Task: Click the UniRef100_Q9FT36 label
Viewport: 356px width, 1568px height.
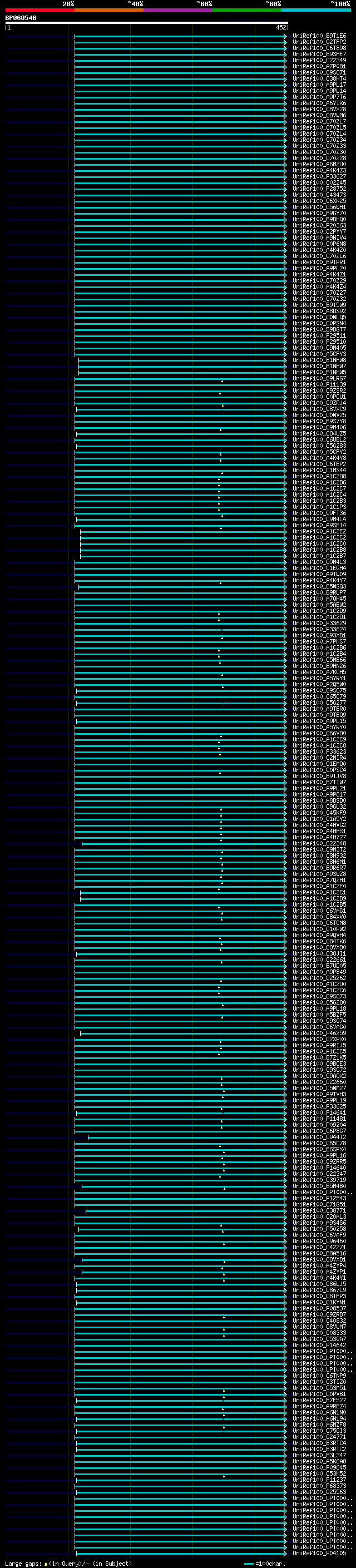Action: click(319, 513)
